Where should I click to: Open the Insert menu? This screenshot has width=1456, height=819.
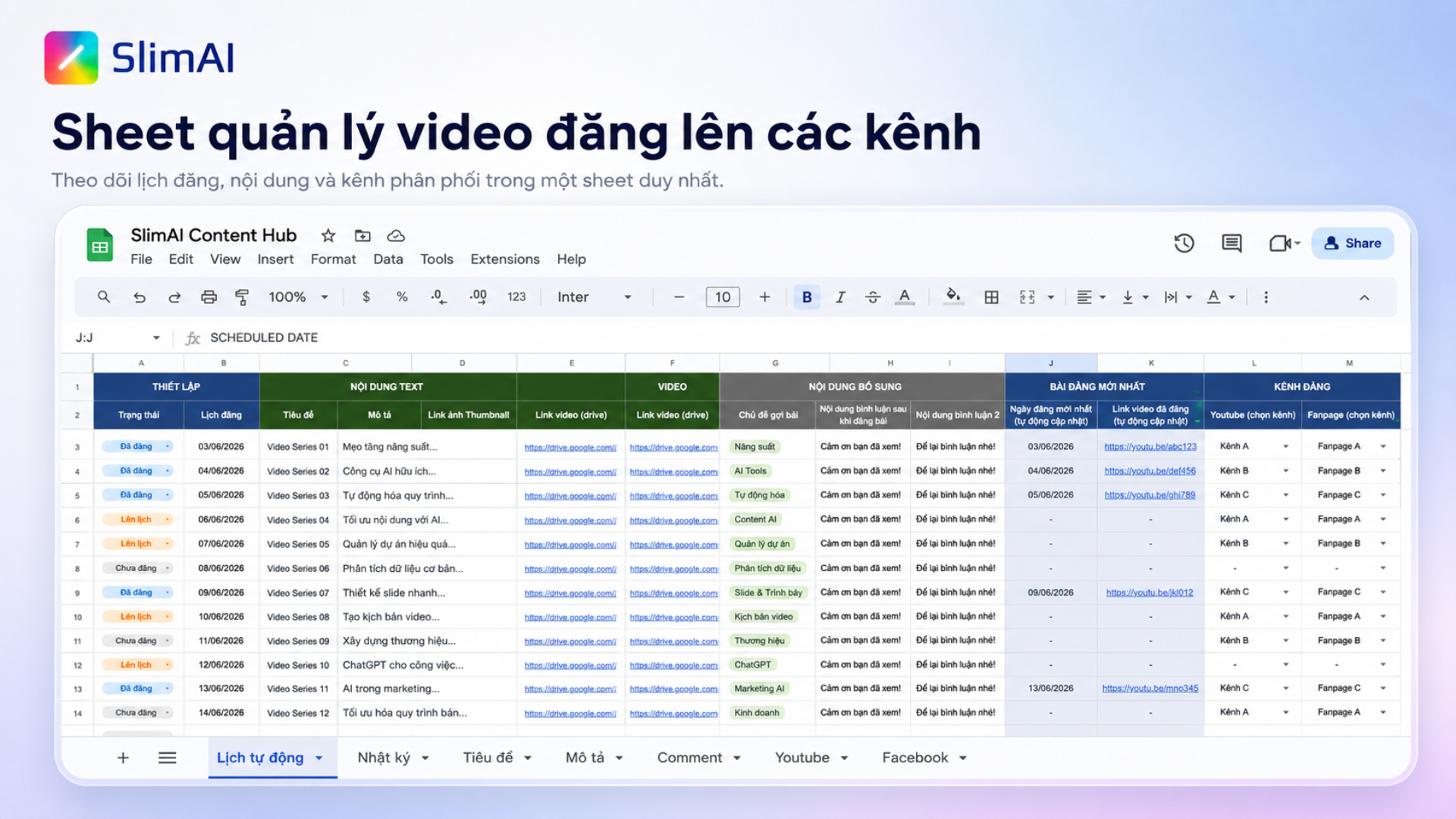(275, 259)
